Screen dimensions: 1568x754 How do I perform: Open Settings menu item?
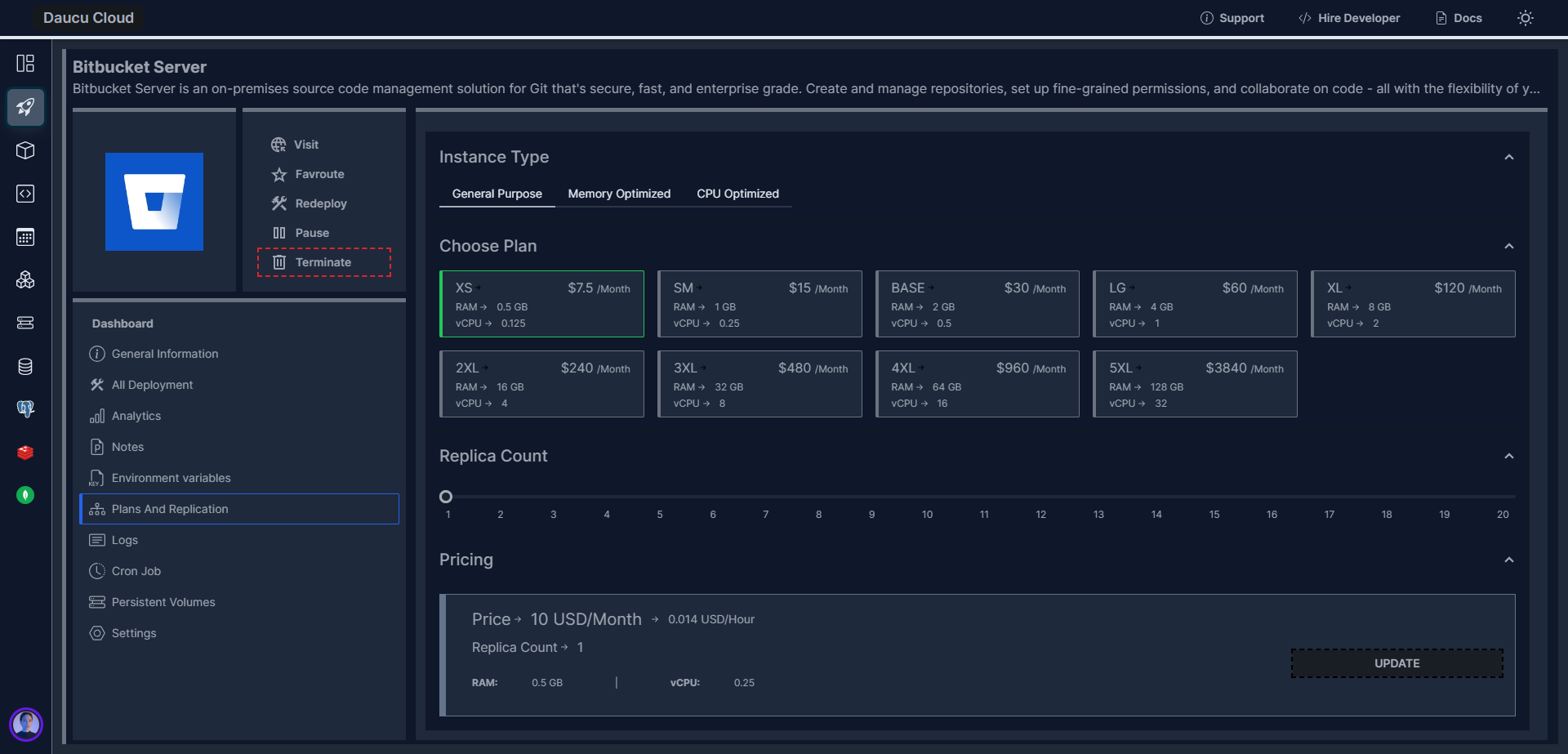[x=239, y=633]
